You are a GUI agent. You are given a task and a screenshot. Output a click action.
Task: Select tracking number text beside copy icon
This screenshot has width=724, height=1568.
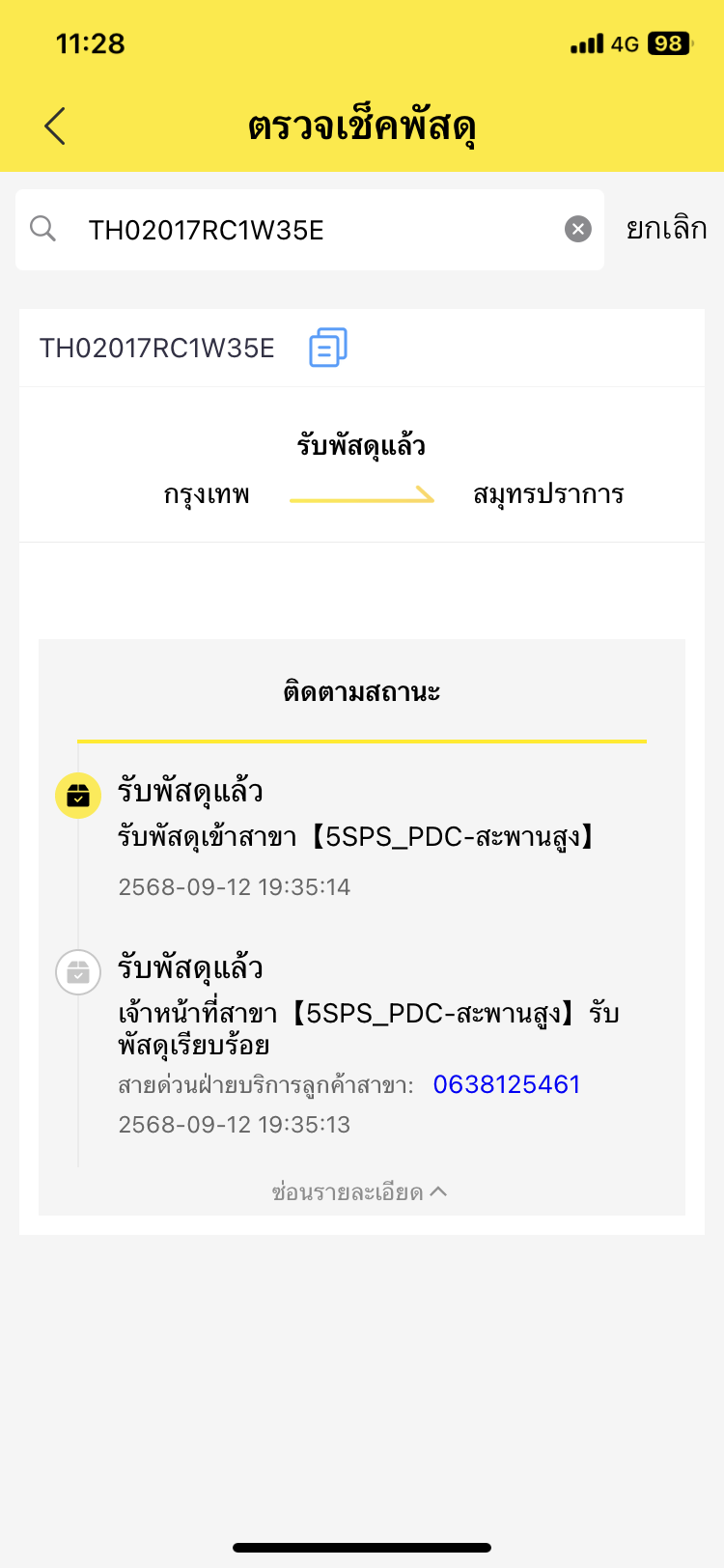(157, 348)
